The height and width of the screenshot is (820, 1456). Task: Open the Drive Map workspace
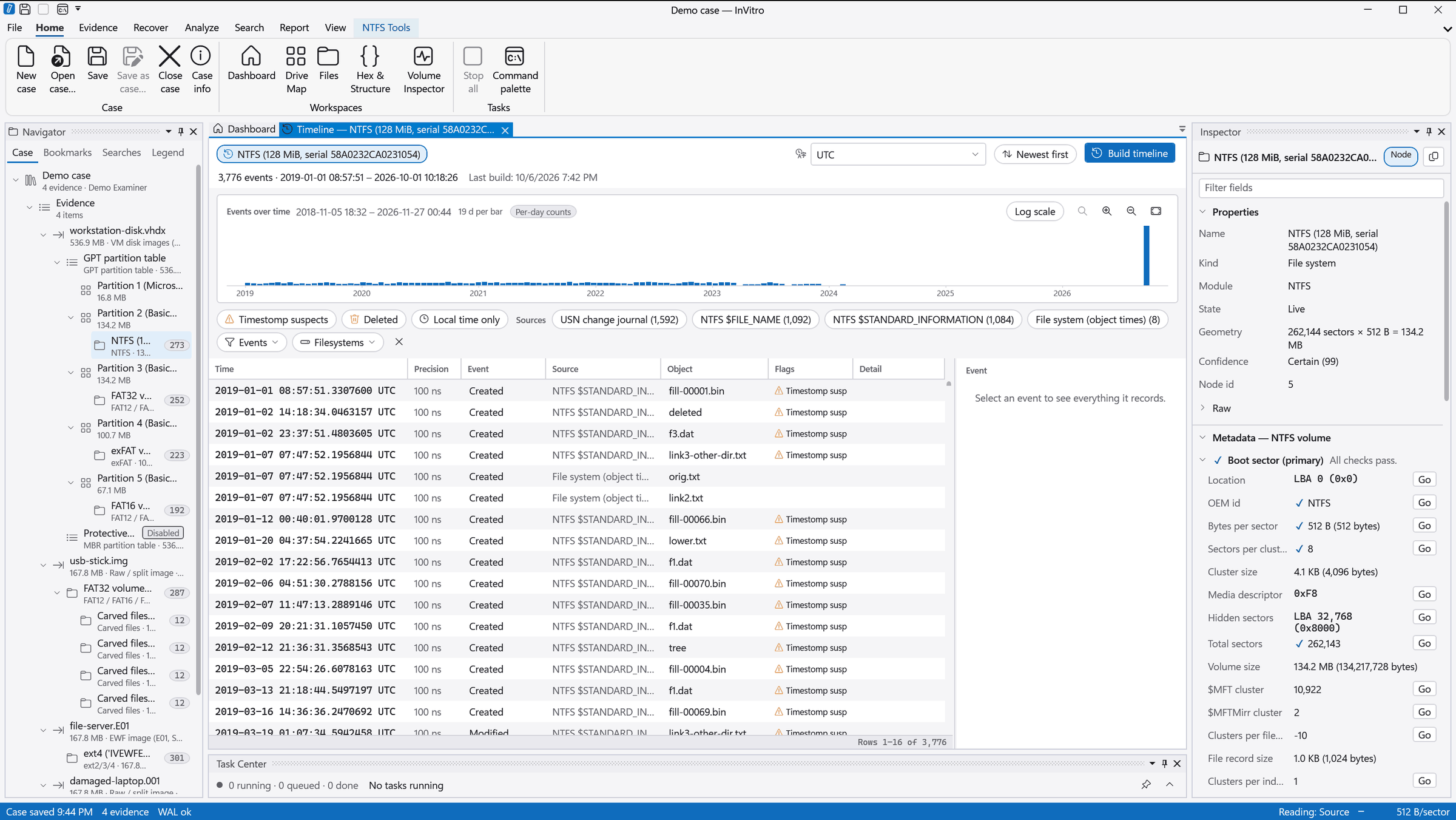click(296, 69)
